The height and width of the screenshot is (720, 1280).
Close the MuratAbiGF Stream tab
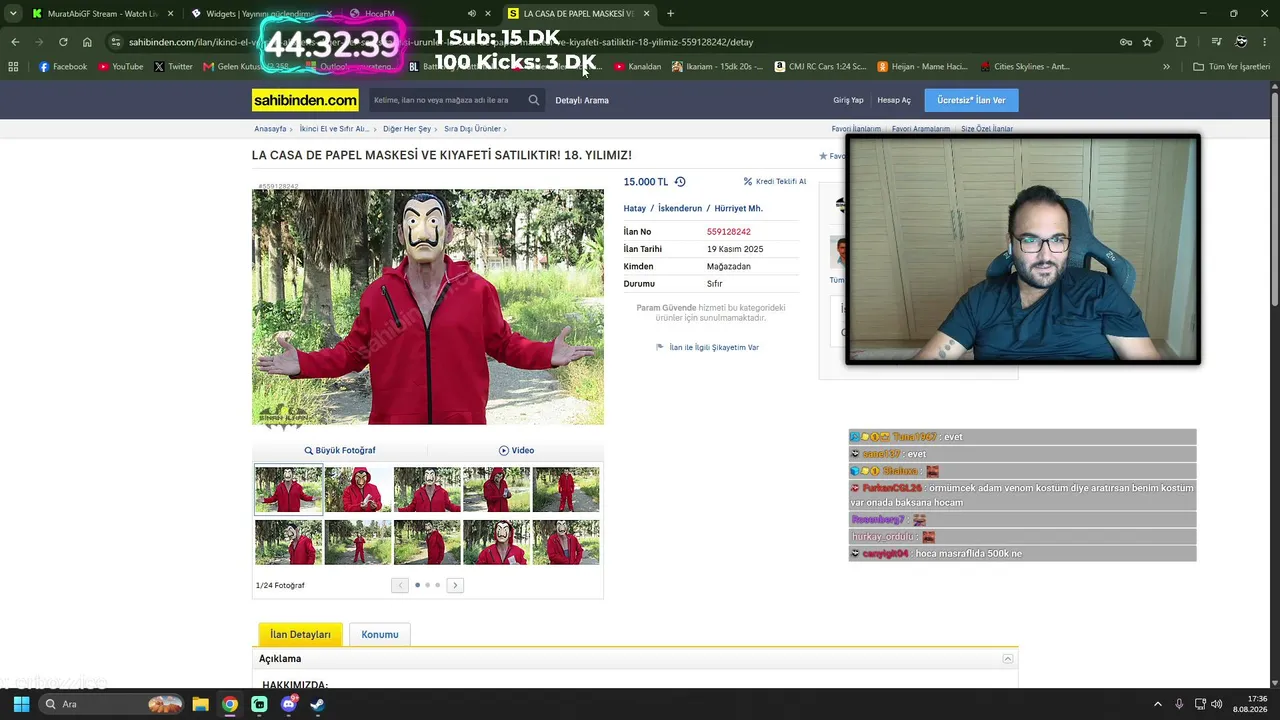[x=171, y=14]
